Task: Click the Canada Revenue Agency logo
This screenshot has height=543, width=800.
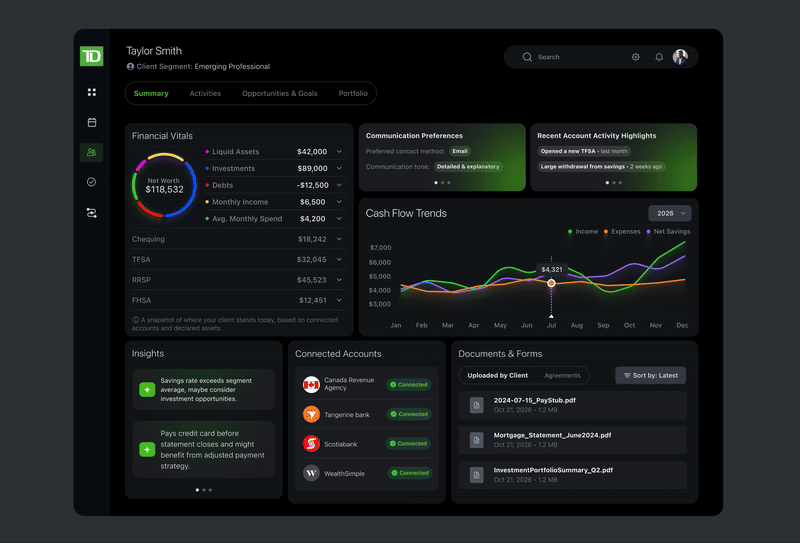Action: tap(311, 384)
